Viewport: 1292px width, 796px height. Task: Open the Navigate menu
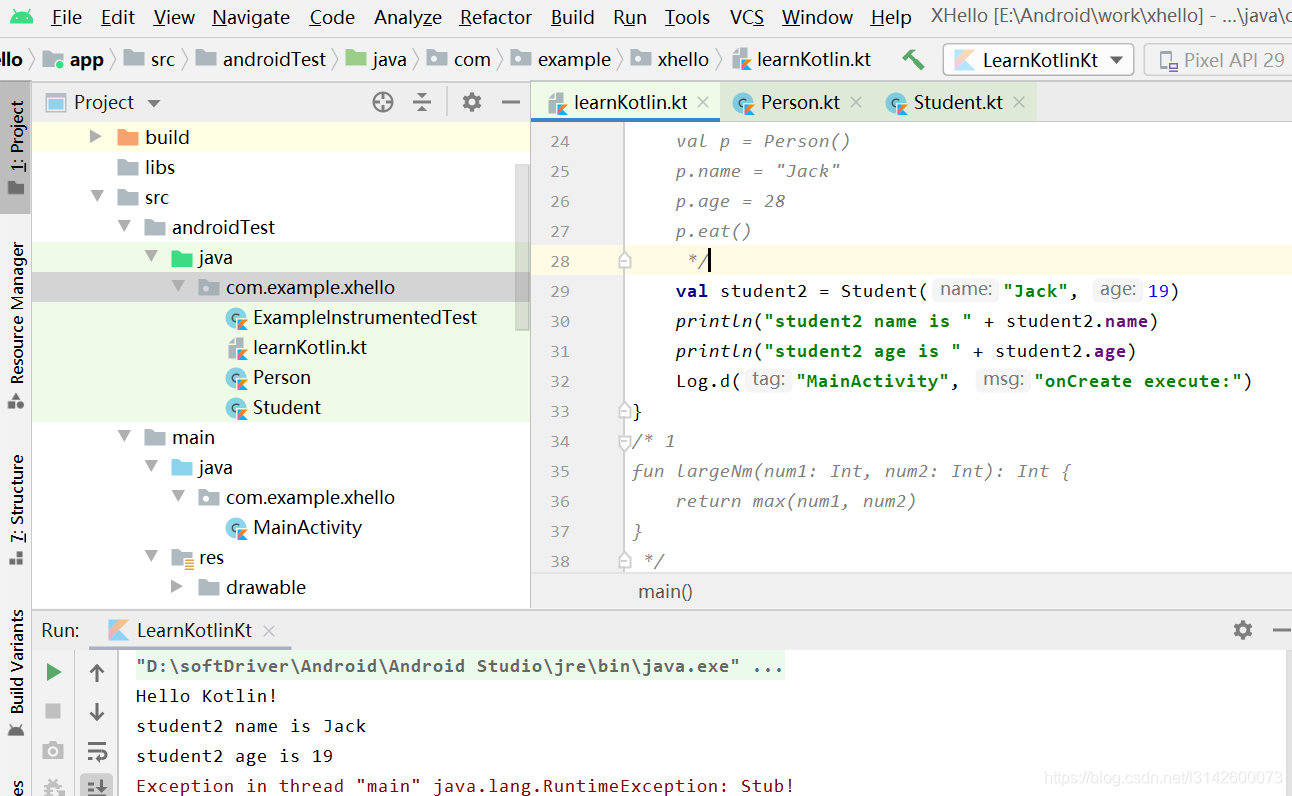[251, 17]
